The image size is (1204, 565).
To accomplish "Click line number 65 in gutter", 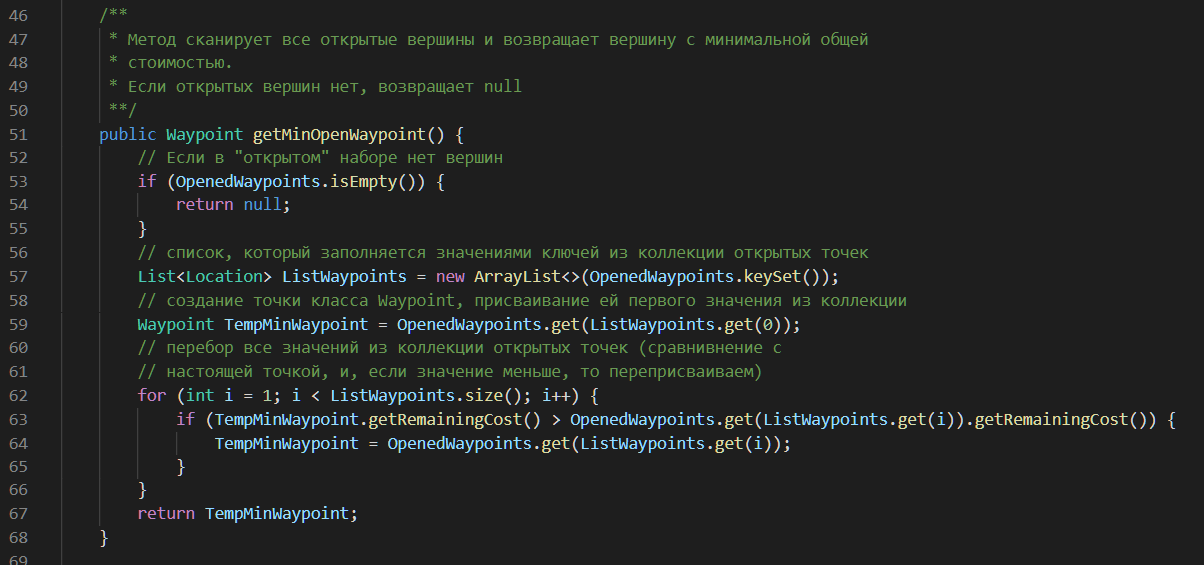I will pyautogui.click(x=18, y=466).
